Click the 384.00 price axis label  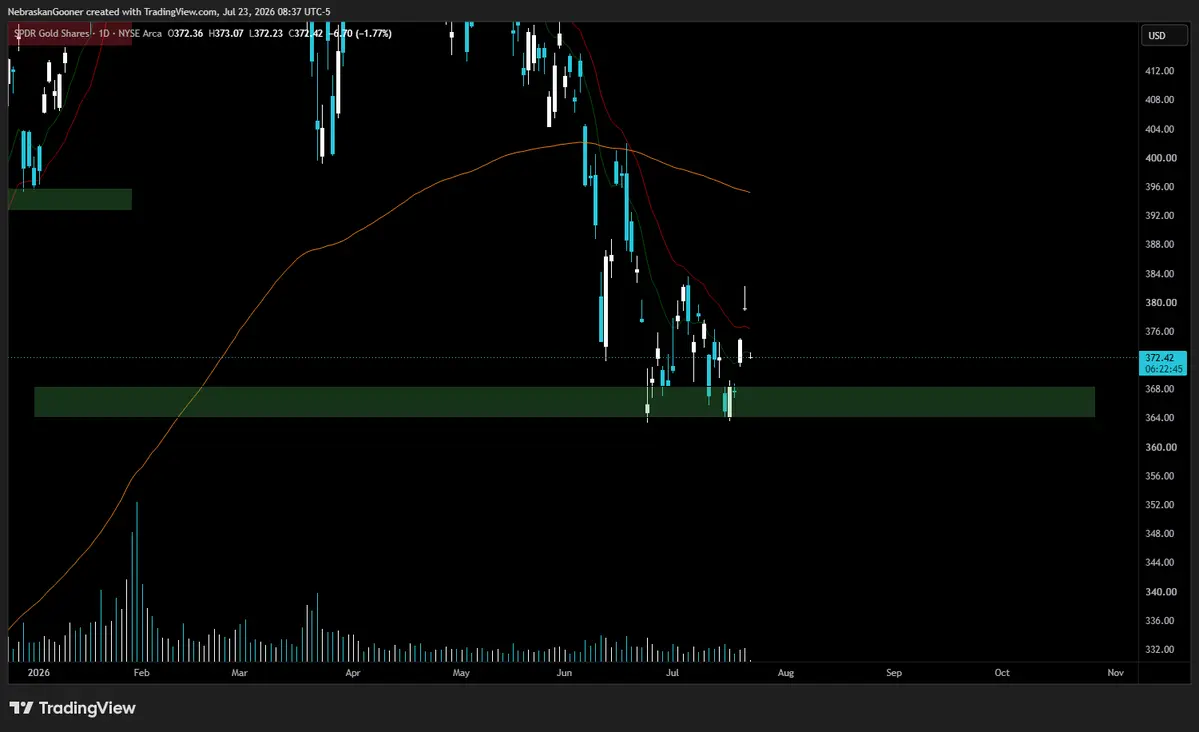click(x=1159, y=274)
